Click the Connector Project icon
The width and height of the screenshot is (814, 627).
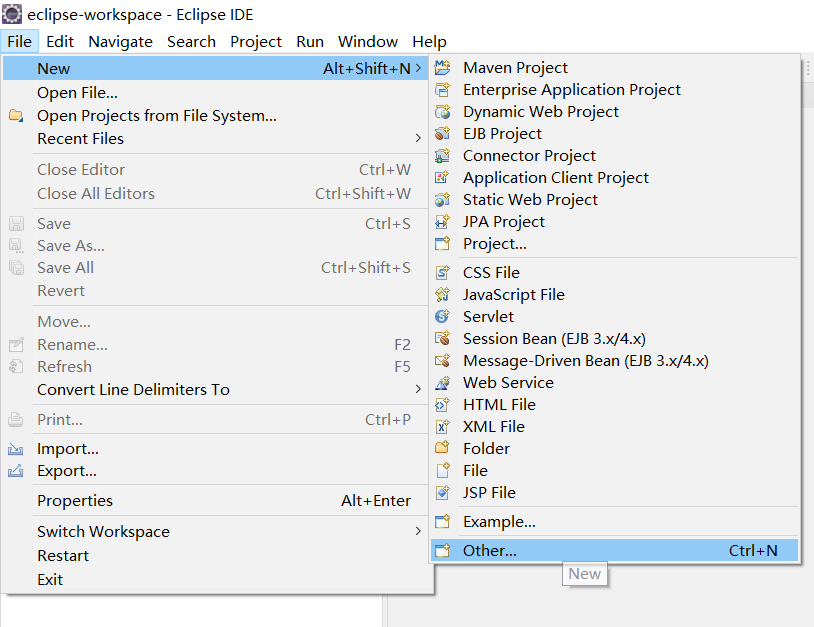[442, 156]
